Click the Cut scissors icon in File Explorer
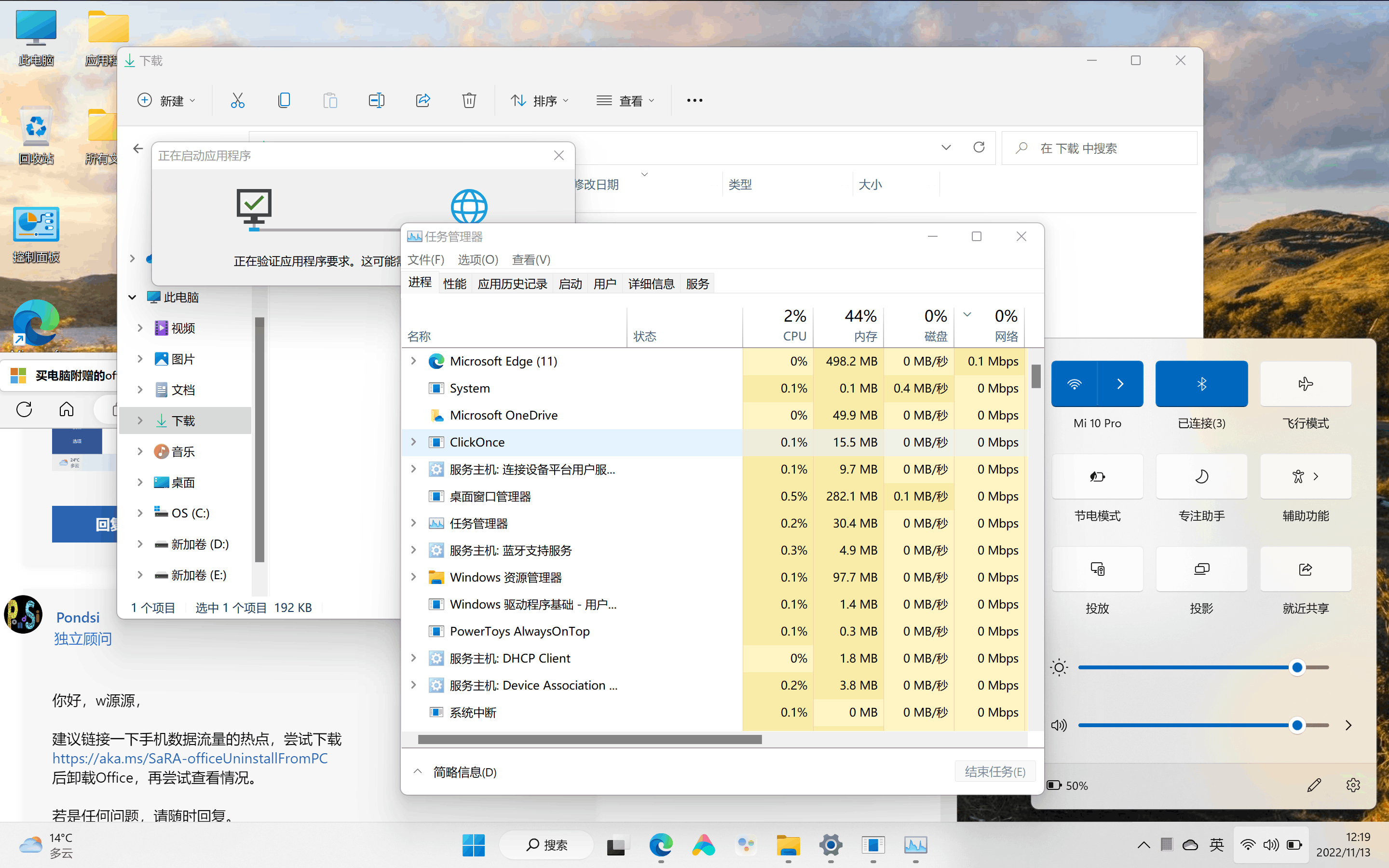Screen dimensions: 1389x868 [x=237, y=100]
